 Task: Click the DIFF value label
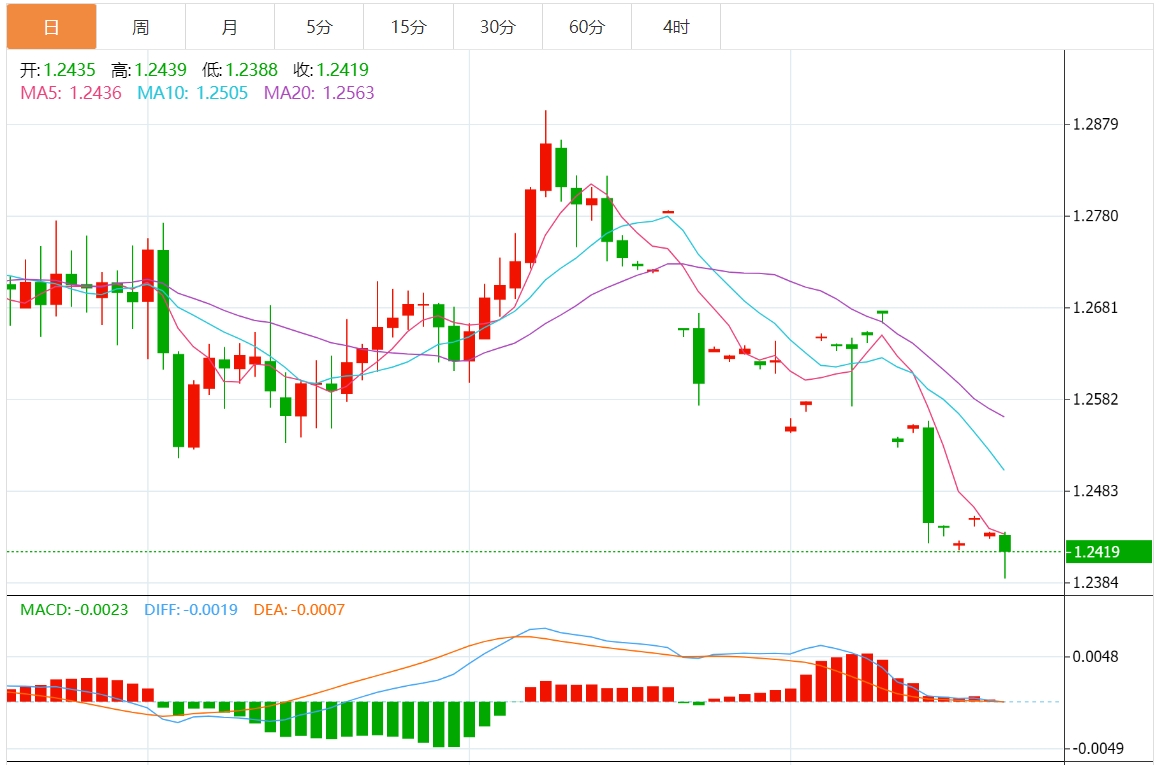click(x=191, y=609)
